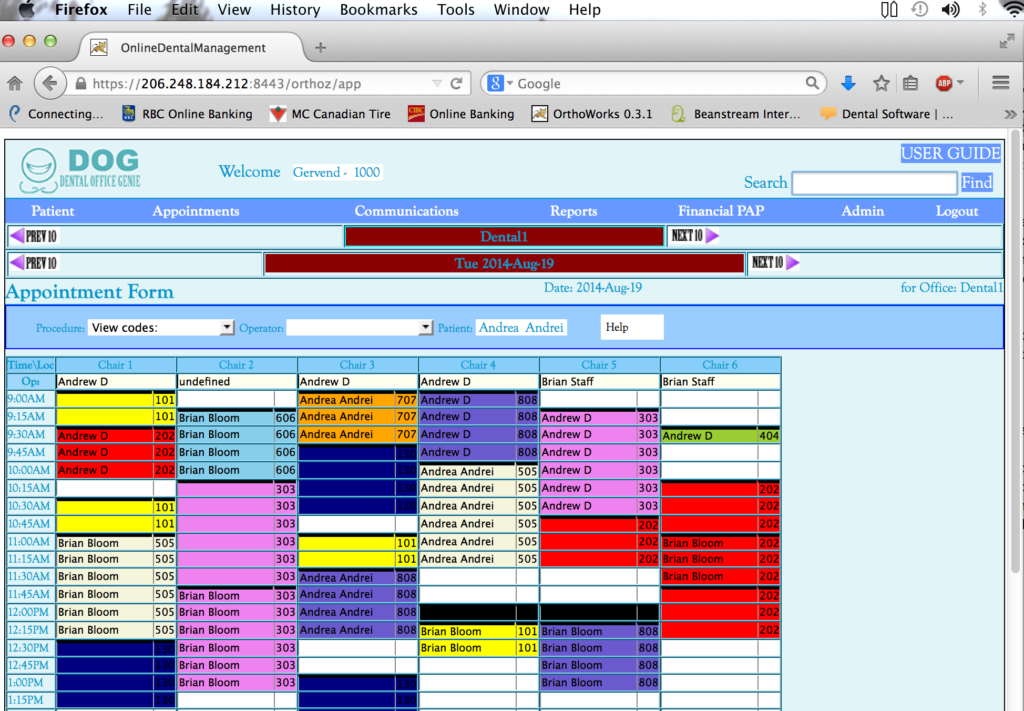Open the Reports menu

(x=573, y=211)
